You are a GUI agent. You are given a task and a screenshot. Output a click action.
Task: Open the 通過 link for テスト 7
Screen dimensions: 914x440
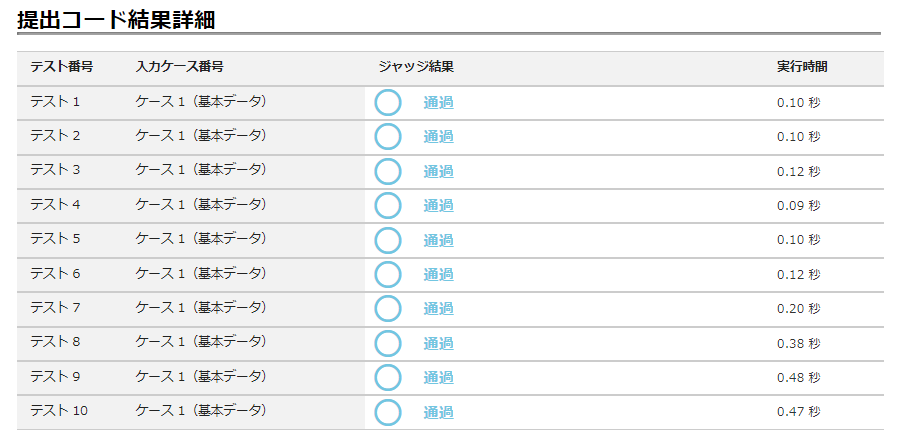point(438,309)
